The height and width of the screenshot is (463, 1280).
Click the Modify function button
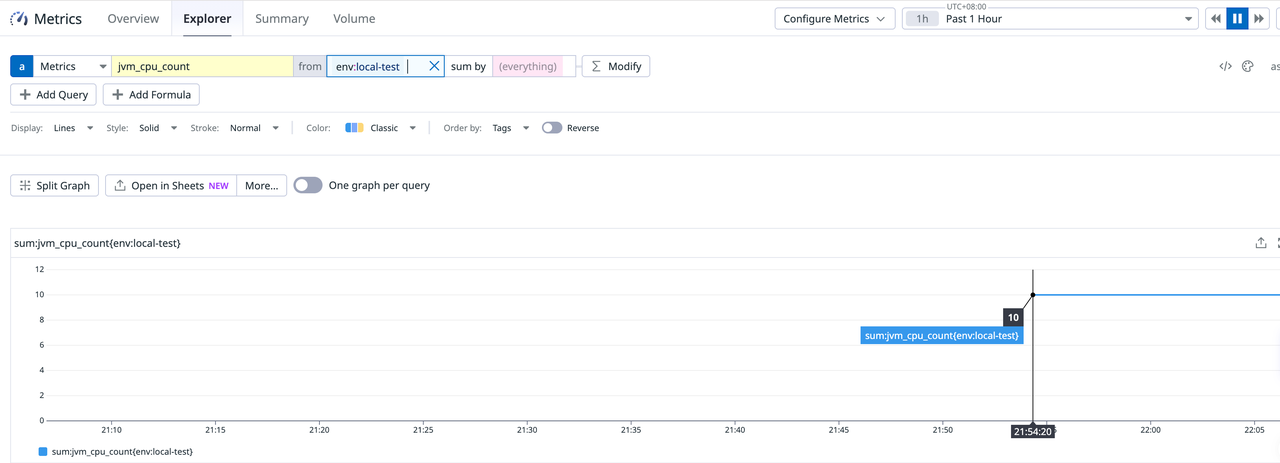coord(616,66)
